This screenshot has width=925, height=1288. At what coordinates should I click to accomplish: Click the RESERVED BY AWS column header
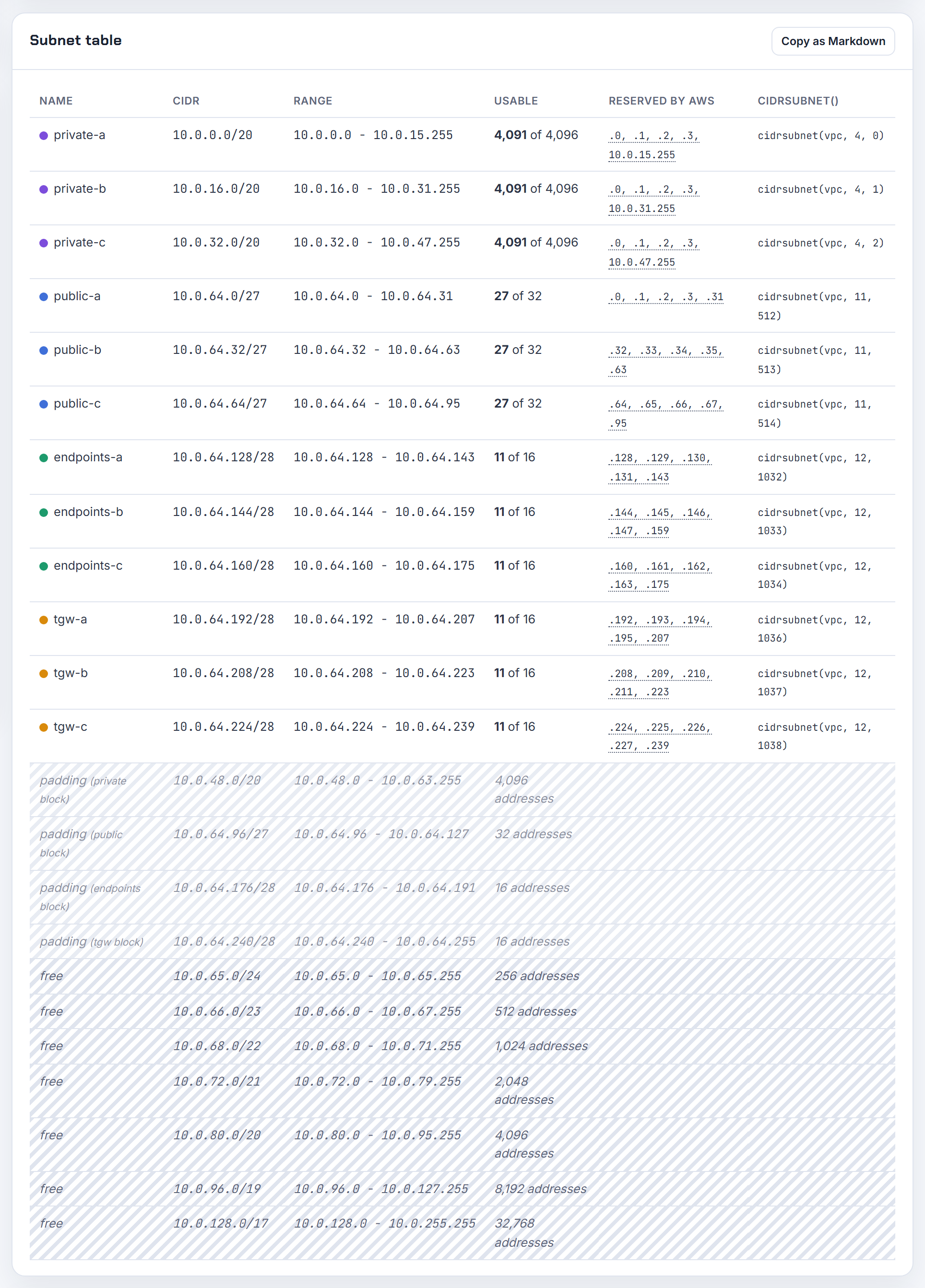coord(661,101)
